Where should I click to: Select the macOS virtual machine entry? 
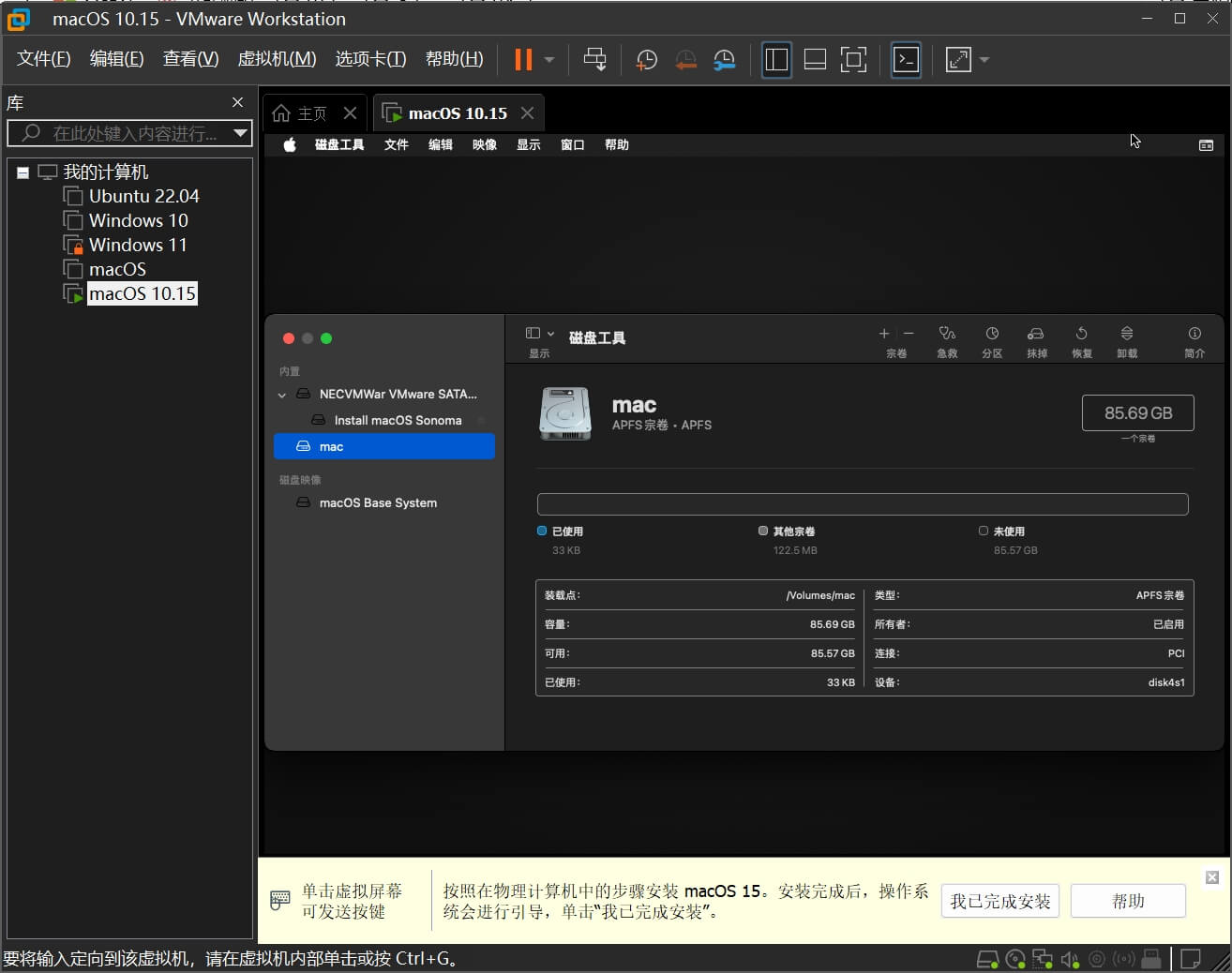click(117, 269)
